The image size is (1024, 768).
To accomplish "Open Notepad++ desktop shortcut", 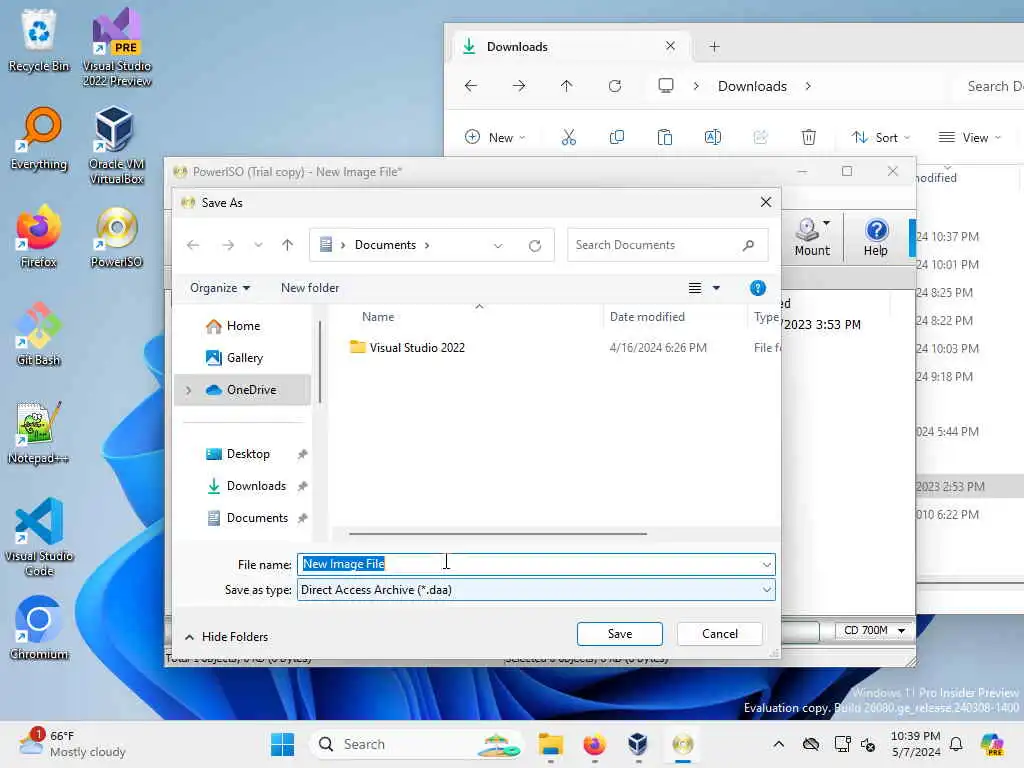I will (x=39, y=432).
